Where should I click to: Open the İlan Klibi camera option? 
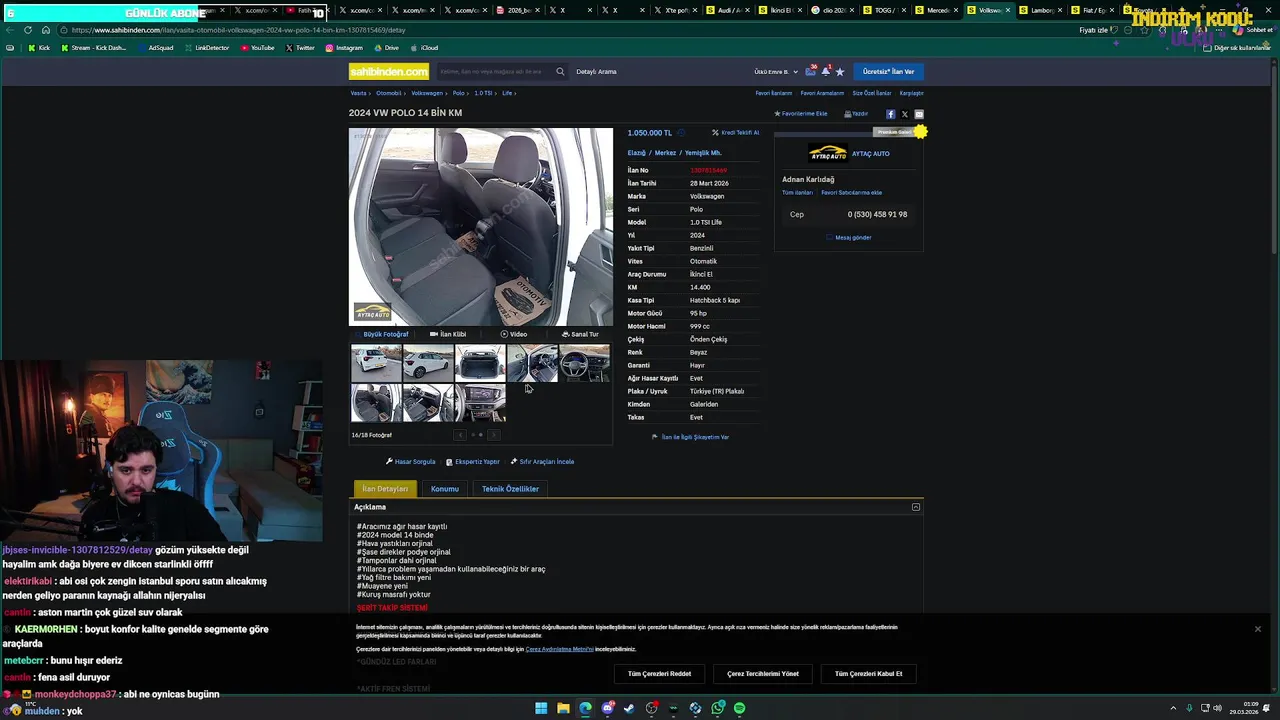(448, 334)
